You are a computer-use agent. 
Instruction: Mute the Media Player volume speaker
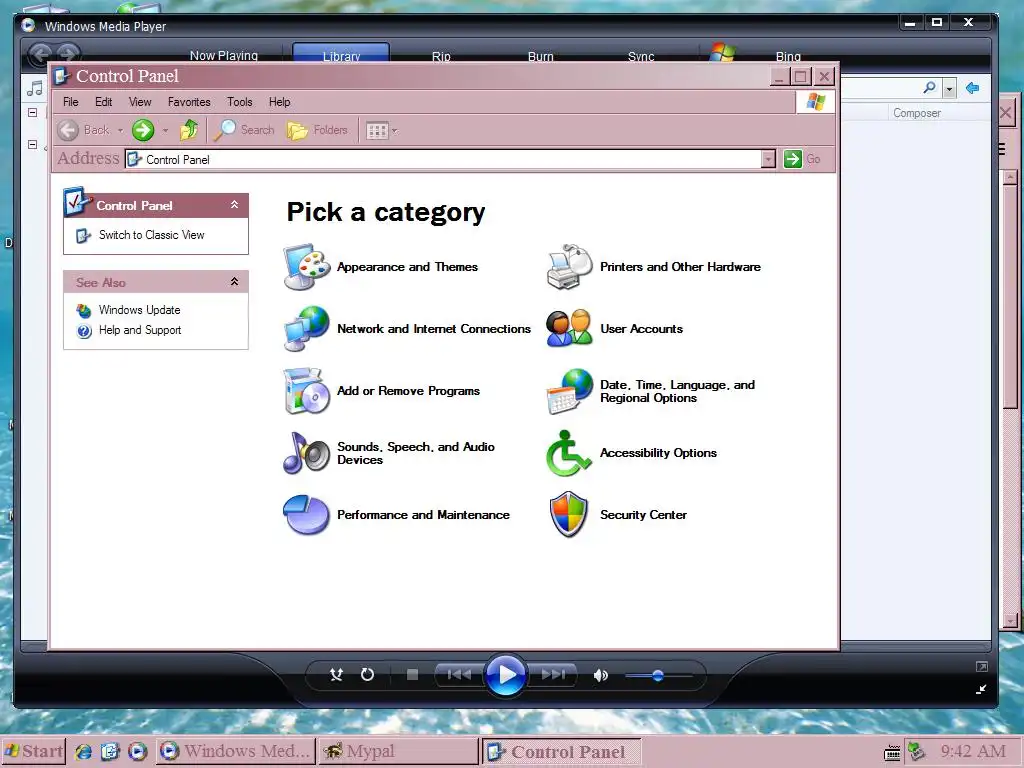coord(600,675)
